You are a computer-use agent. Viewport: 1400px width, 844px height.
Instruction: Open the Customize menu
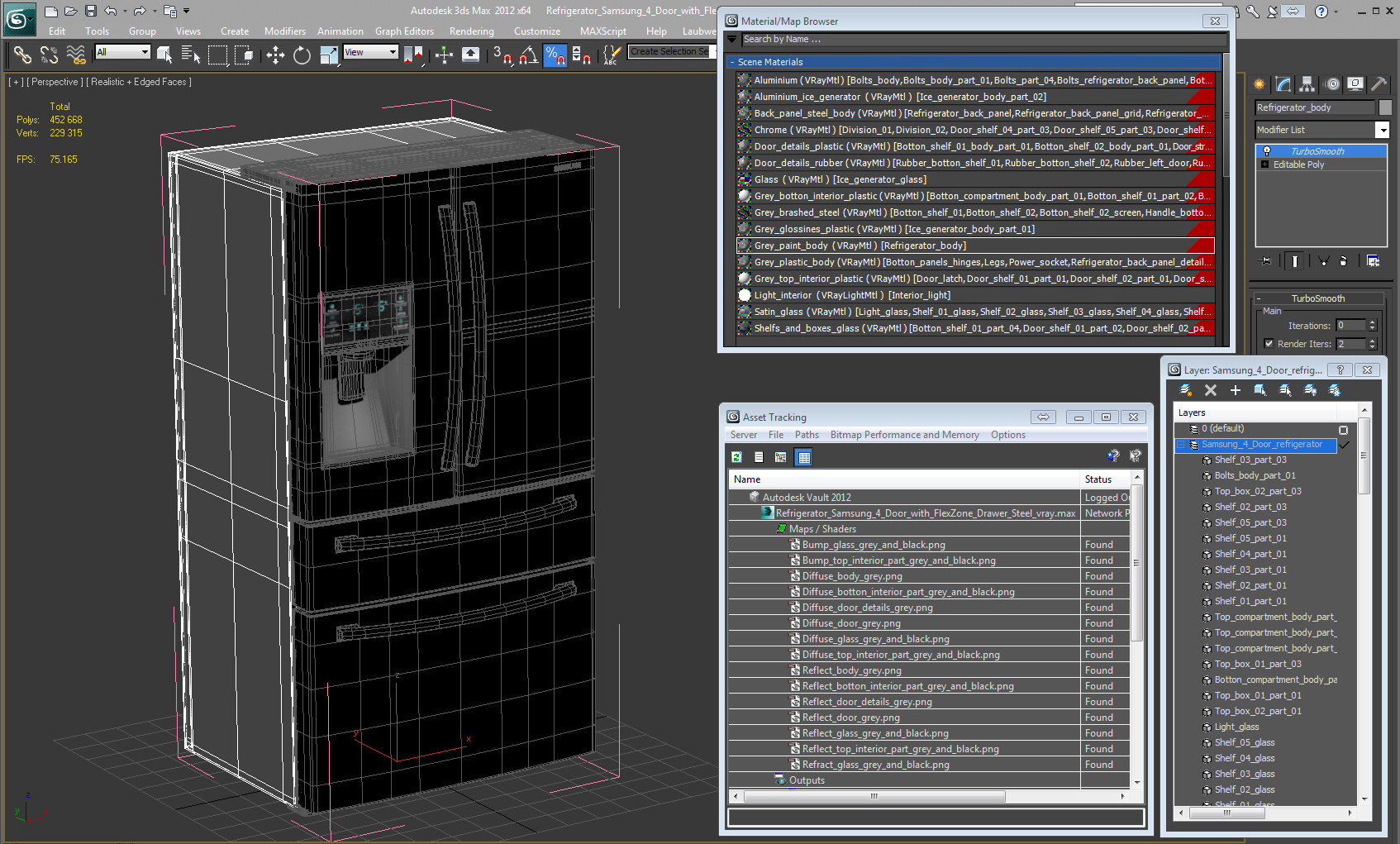[x=537, y=31]
